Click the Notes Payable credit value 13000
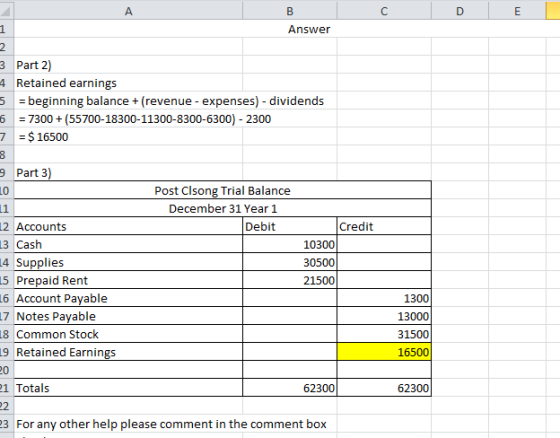 pos(384,316)
